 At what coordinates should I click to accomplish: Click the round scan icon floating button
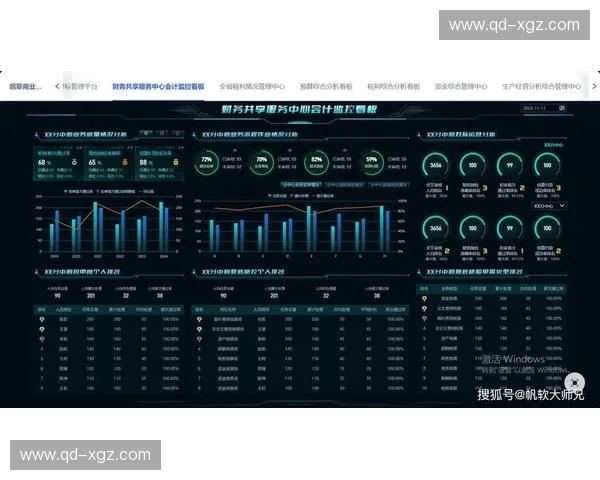pos(574,382)
